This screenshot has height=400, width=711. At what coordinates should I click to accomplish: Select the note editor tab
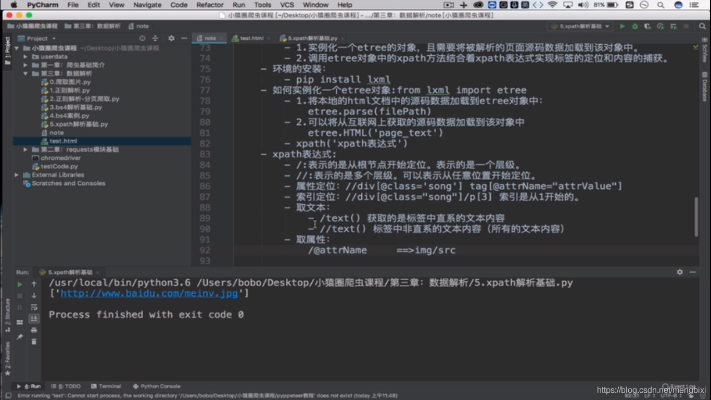(x=209, y=39)
